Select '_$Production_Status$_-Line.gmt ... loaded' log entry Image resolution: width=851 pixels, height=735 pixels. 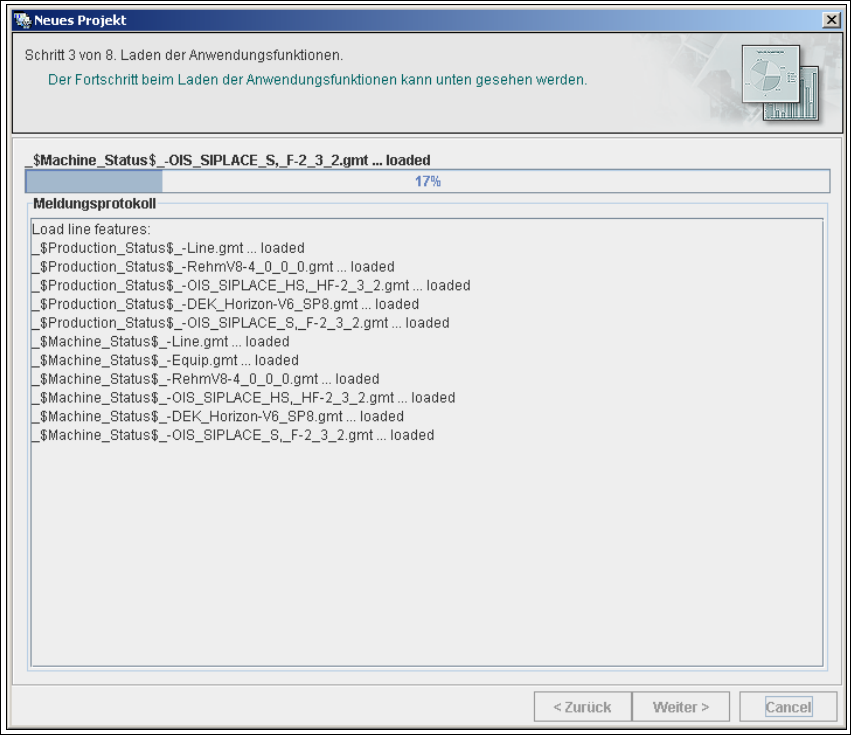pos(168,248)
